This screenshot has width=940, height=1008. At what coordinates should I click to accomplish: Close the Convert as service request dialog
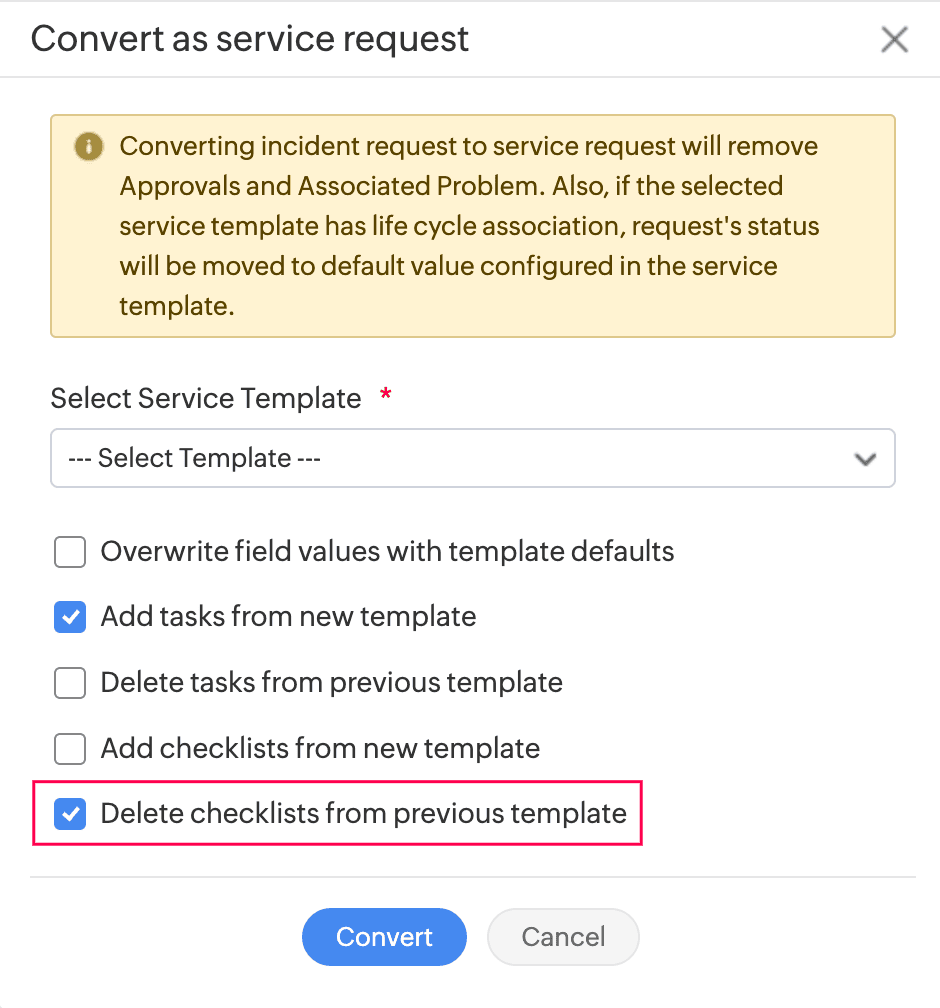[x=894, y=40]
